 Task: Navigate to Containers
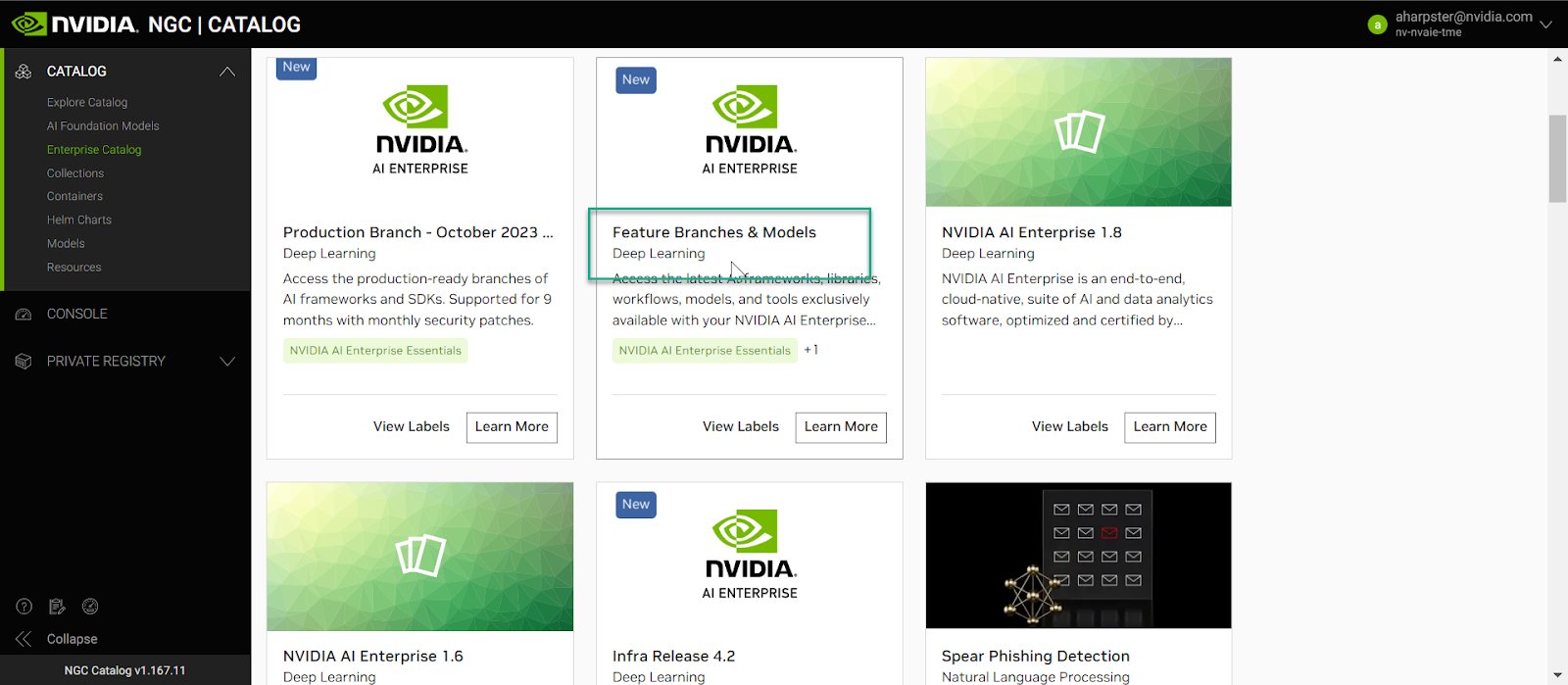tap(74, 196)
